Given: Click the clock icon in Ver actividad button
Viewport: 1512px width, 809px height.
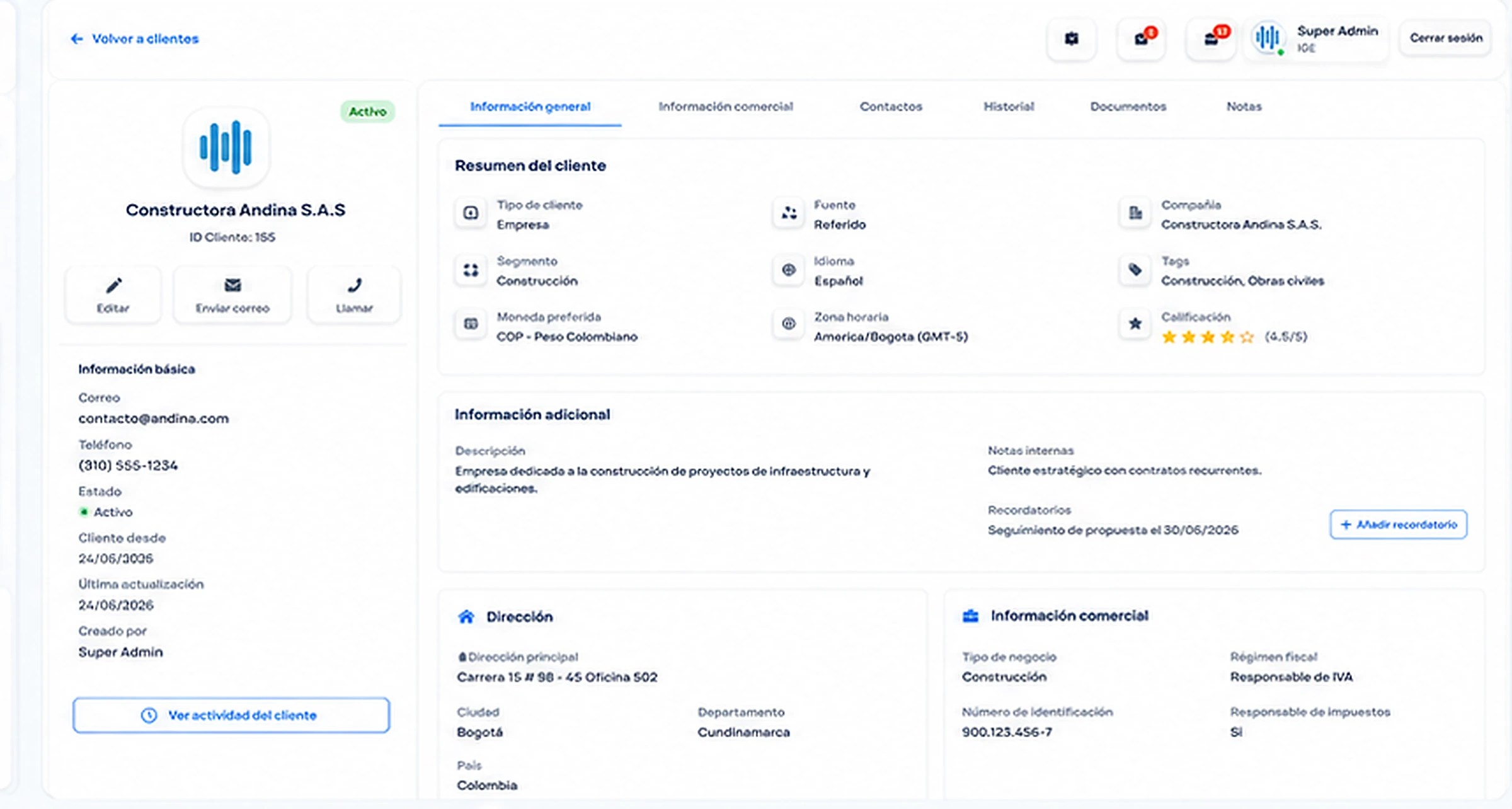Looking at the screenshot, I should [x=149, y=715].
